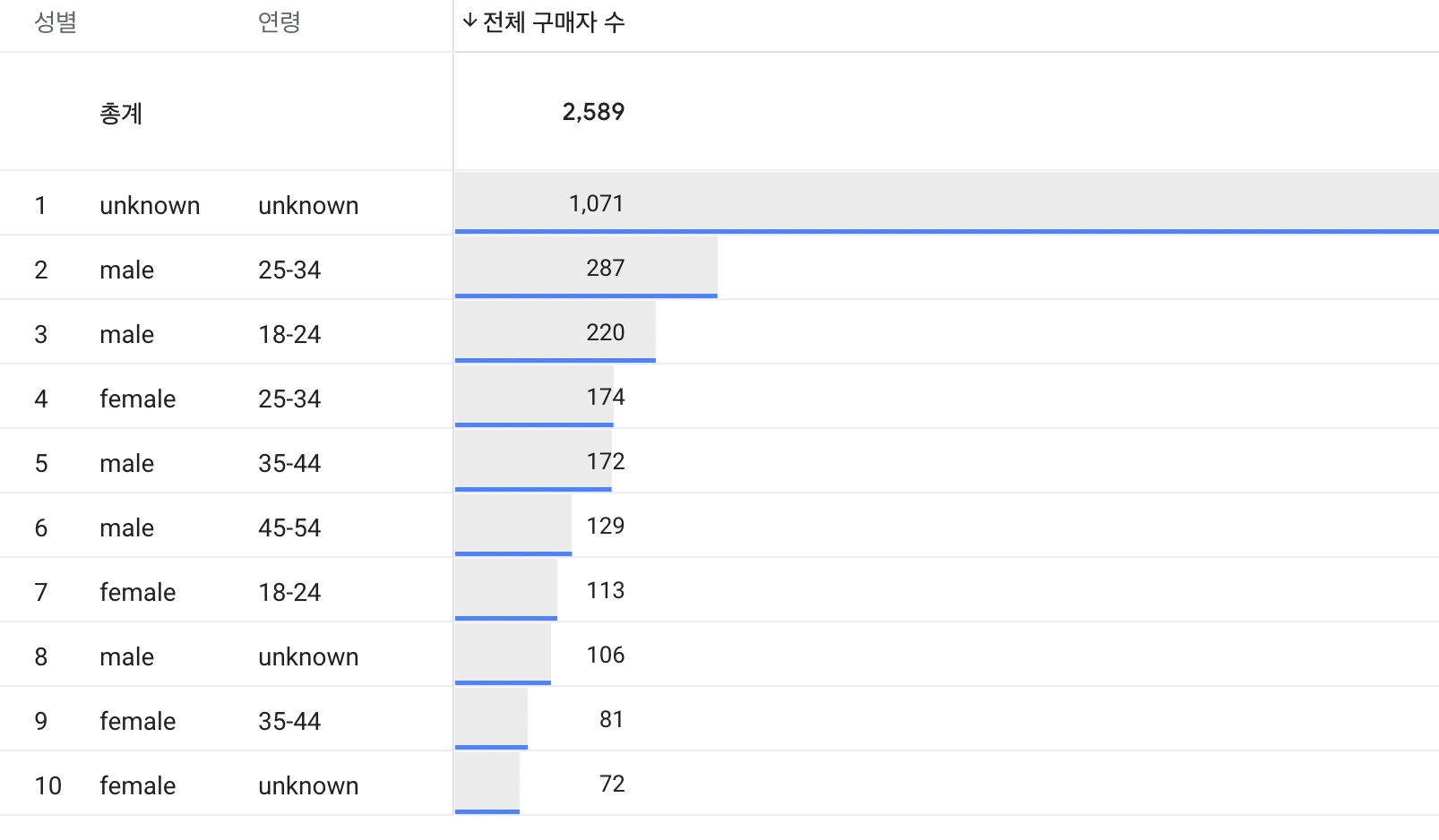The width and height of the screenshot is (1439, 840).
Task: Click the 172 buyers value
Action: click(605, 461)
